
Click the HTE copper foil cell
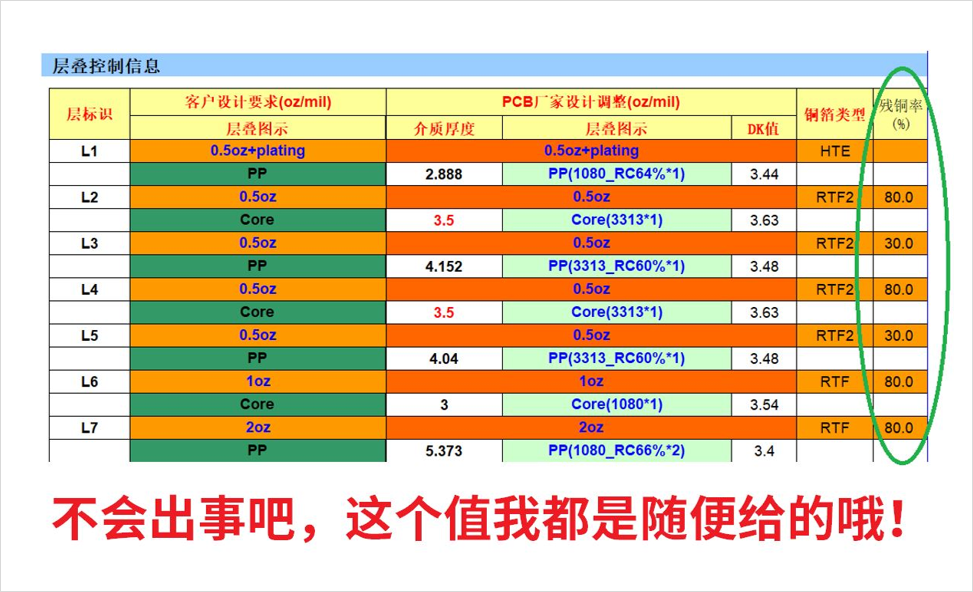(835, 151)
